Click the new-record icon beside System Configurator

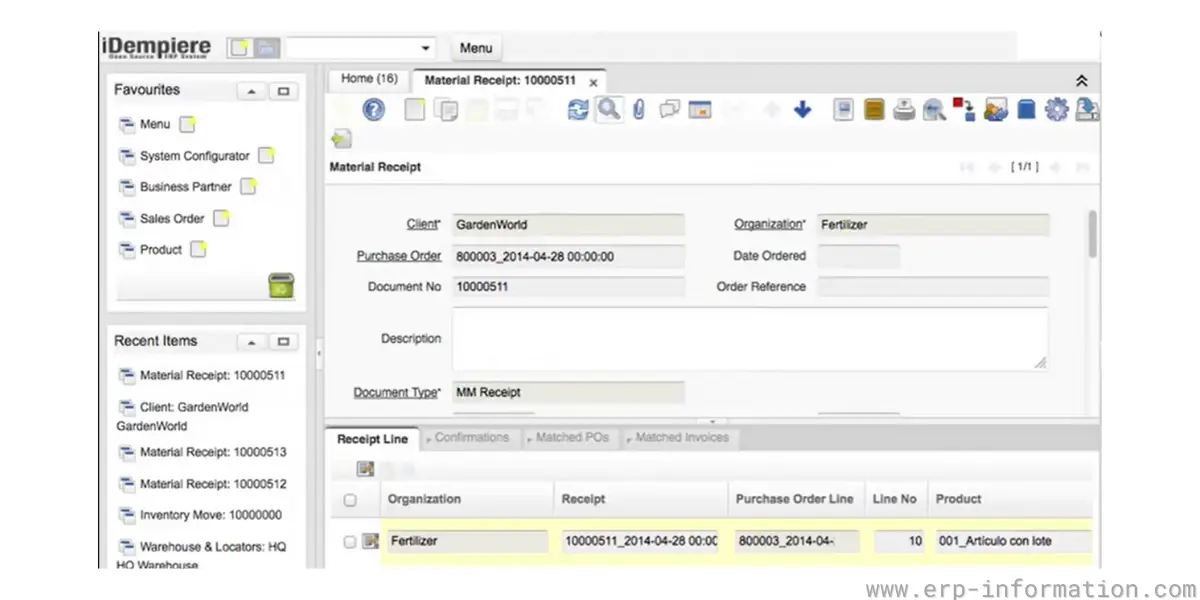pyautogui.click(x=266, y=156)
